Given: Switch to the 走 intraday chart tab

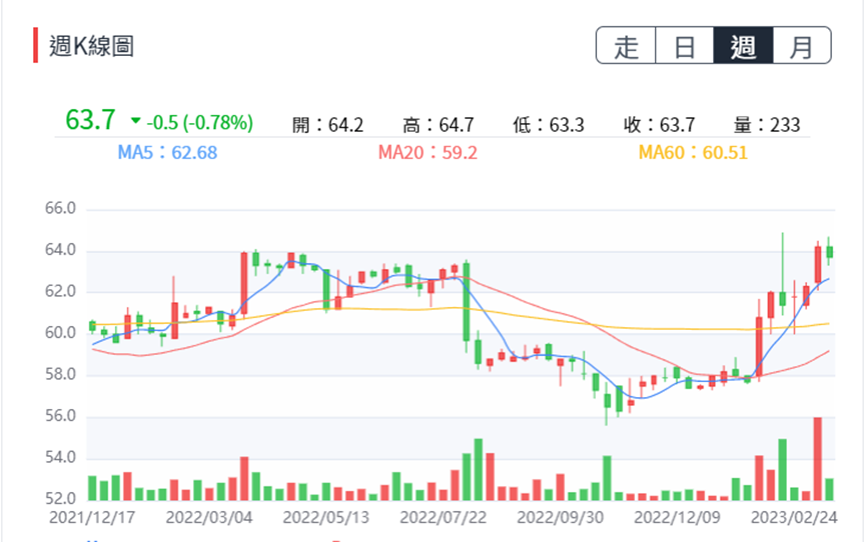Looking at the screenshot, I should (626, 46).
